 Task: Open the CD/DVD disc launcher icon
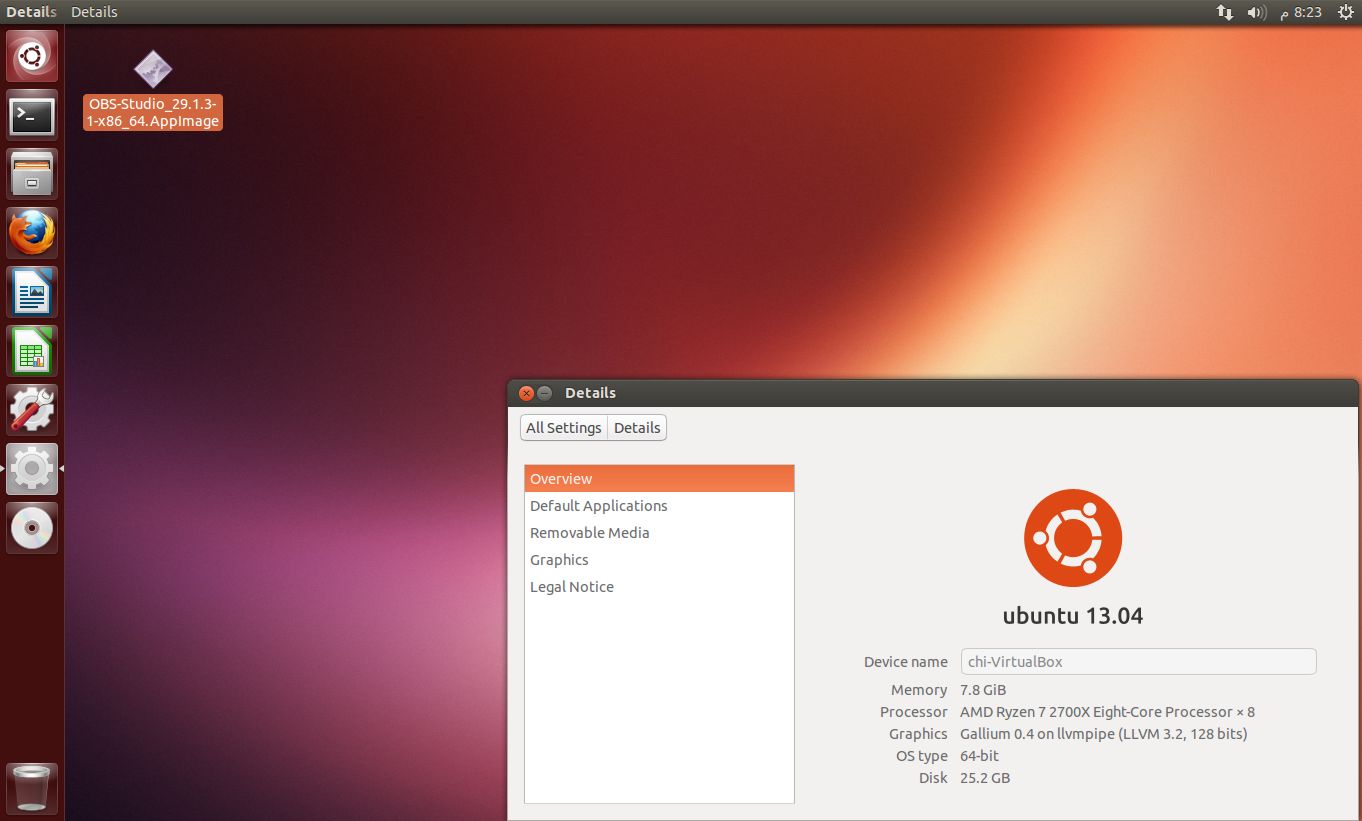click(32, 528)
